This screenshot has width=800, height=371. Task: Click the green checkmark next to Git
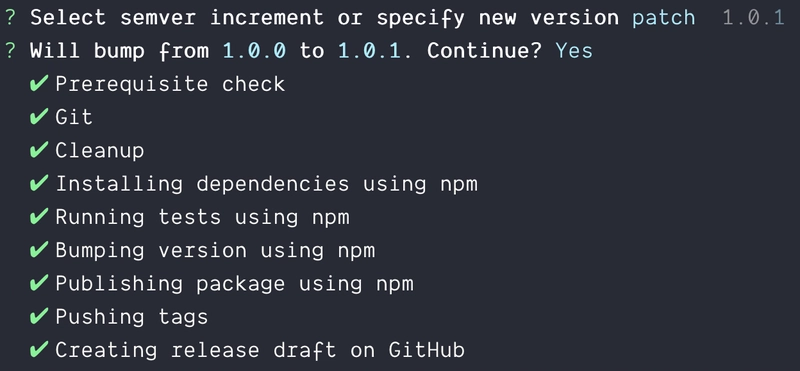(x=39, y=116)
